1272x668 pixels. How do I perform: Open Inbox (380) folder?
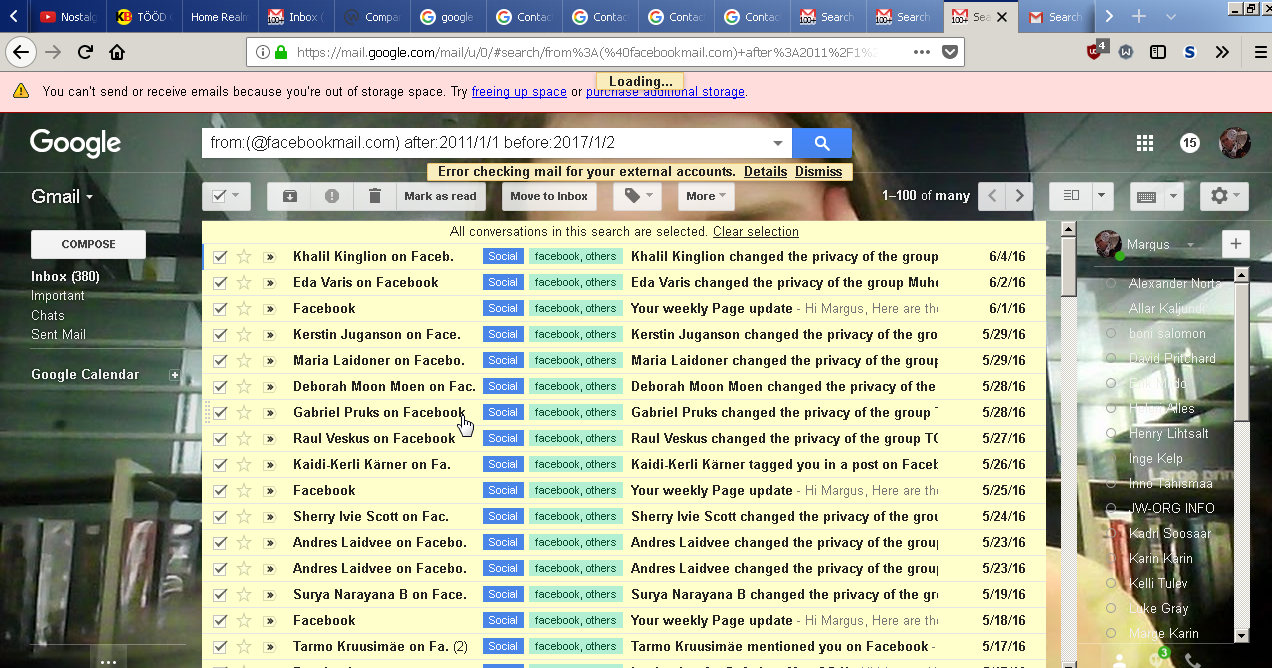pyautogui.click(x=65, y=277)
